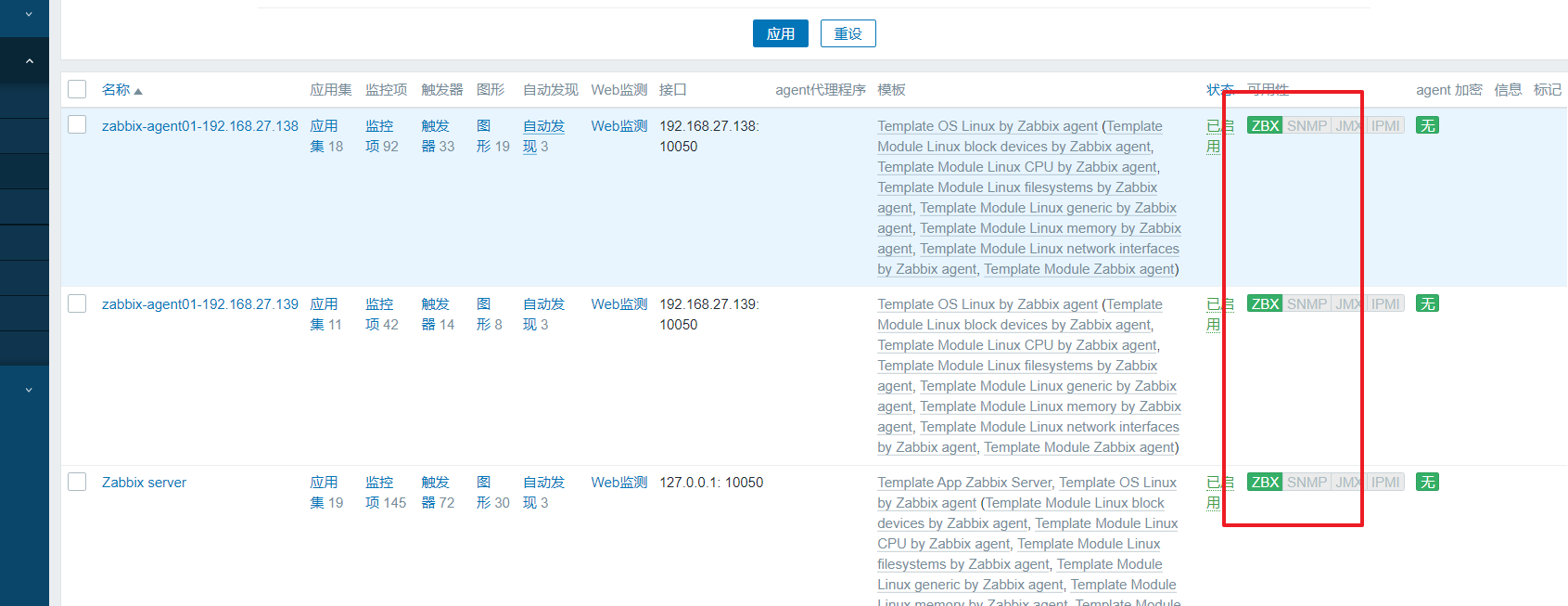Open the Zabbix server host

(144, 482)
